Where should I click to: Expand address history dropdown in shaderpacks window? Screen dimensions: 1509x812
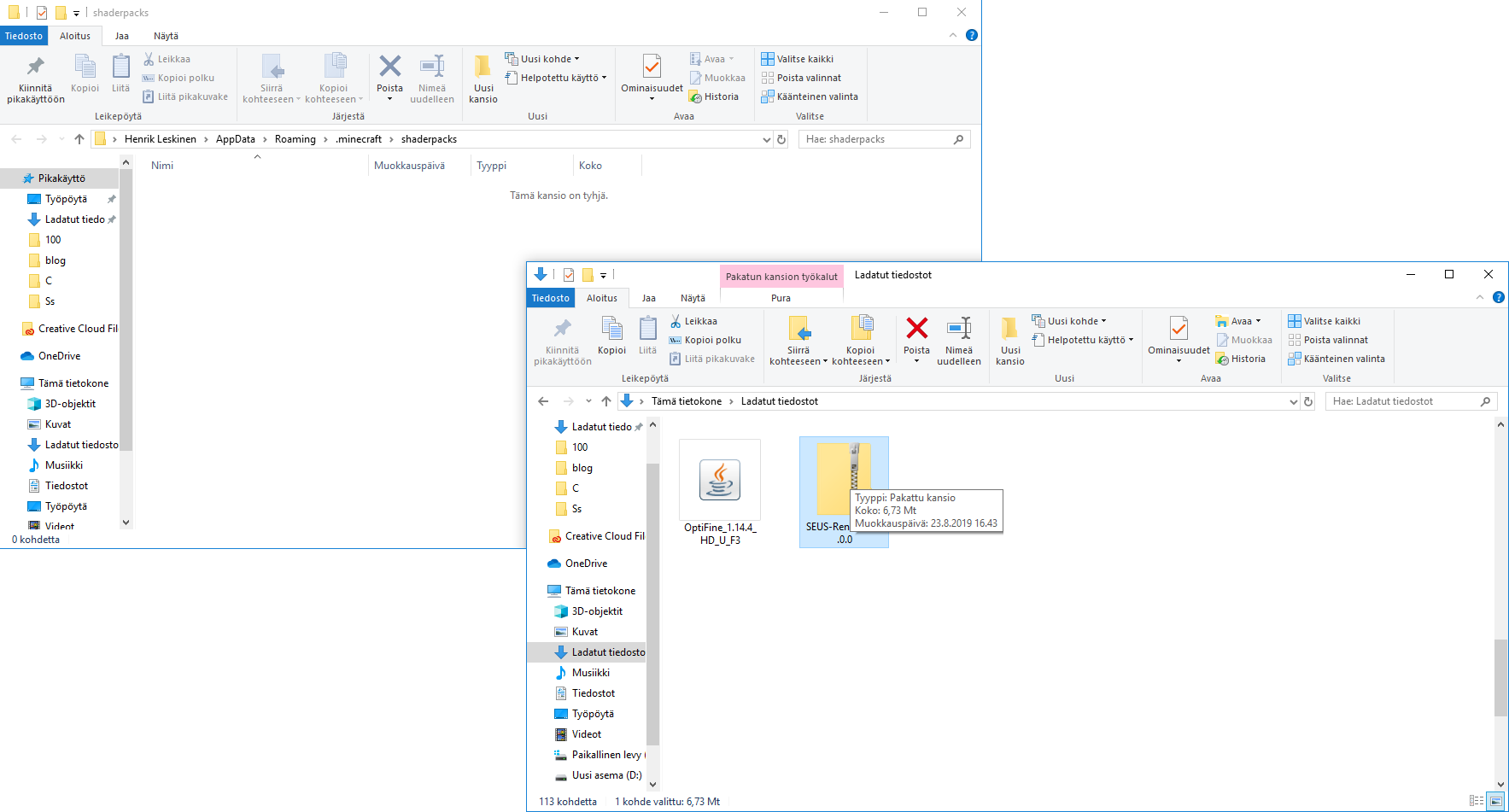(x=766, y=139)
